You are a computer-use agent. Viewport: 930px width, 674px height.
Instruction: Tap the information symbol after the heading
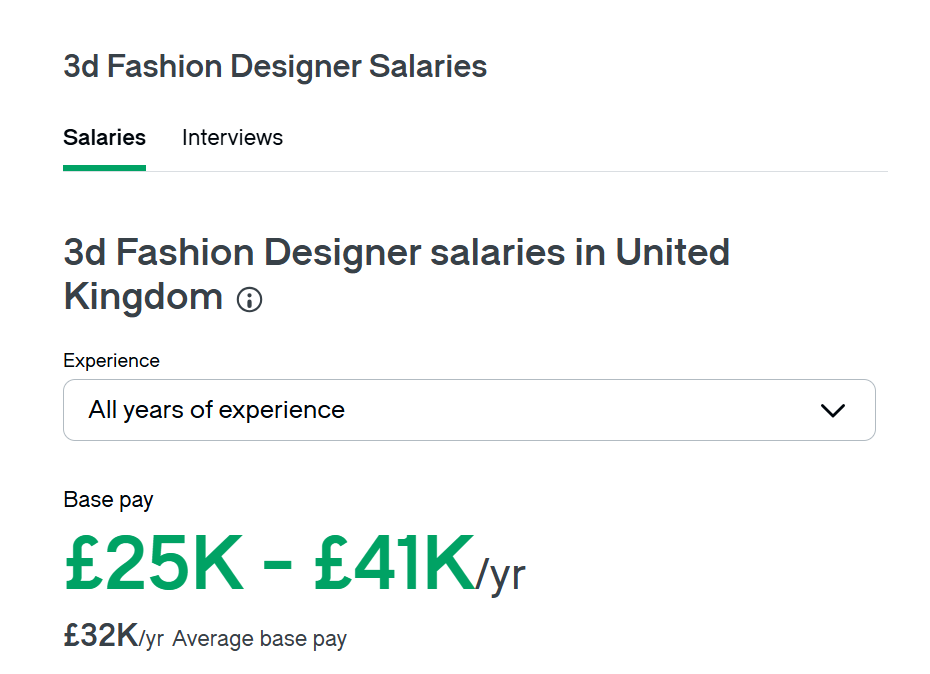[x=248, y=299]
